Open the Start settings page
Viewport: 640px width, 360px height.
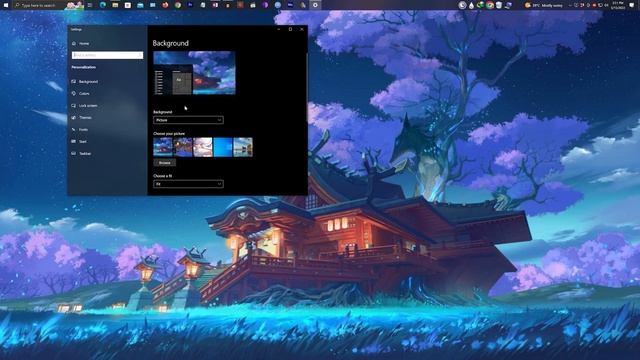click(x=79, y=142)
